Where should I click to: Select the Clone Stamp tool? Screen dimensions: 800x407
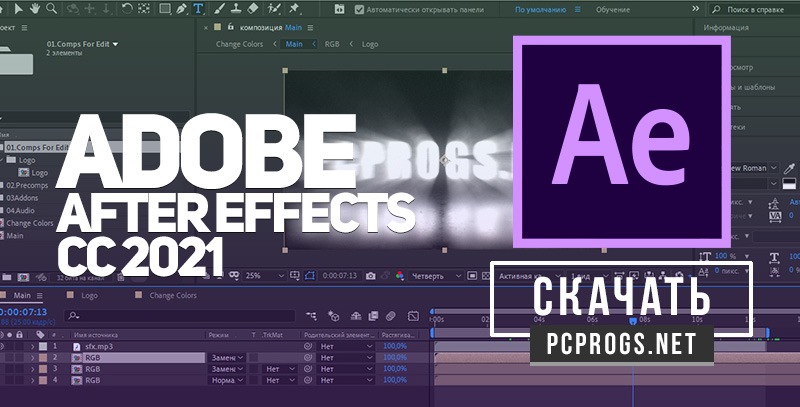[236, 8]
